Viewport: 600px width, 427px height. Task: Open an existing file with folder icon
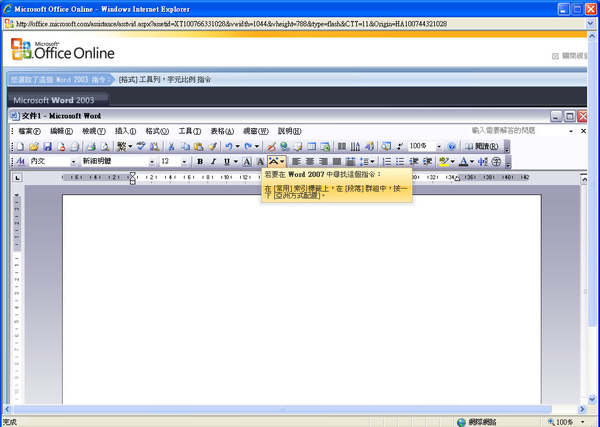(x=34, y=147)
